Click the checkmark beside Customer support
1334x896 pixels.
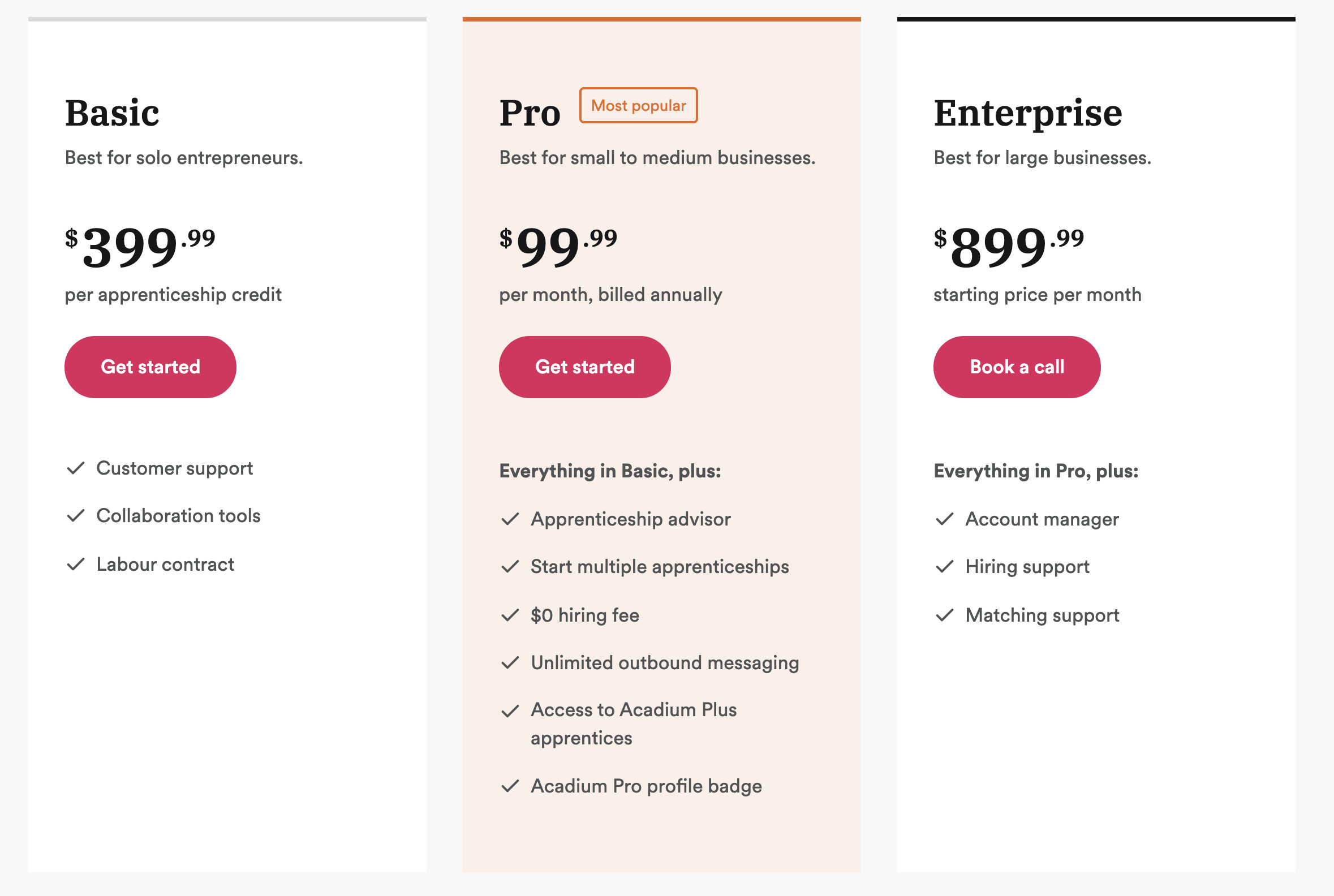click(76, 468)
